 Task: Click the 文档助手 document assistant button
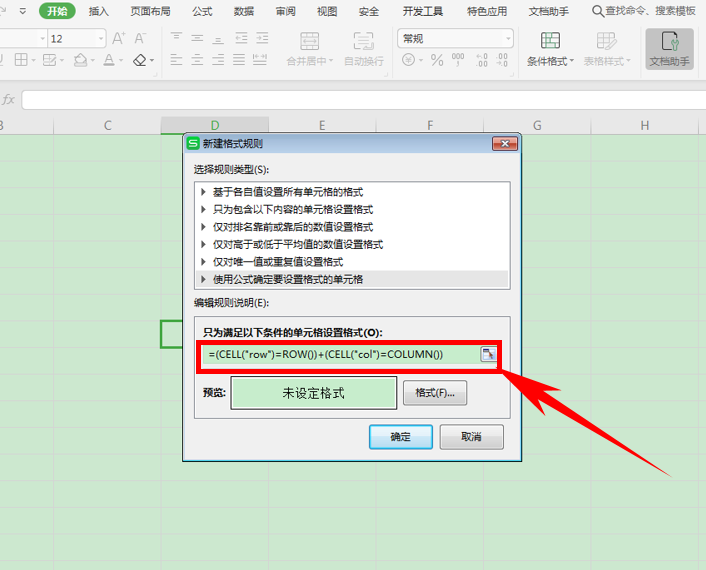point(670,49)
